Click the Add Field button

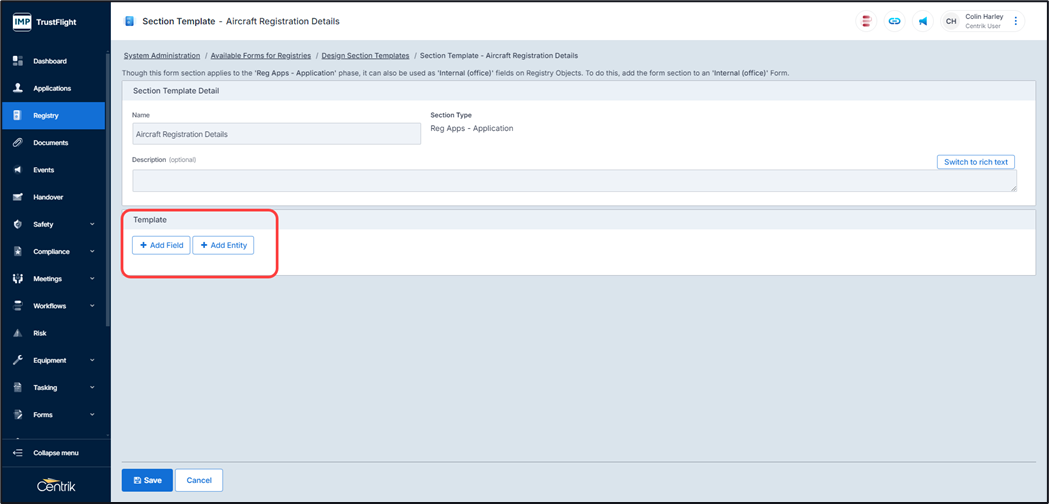pyautogui.click(x=161, y=246)
